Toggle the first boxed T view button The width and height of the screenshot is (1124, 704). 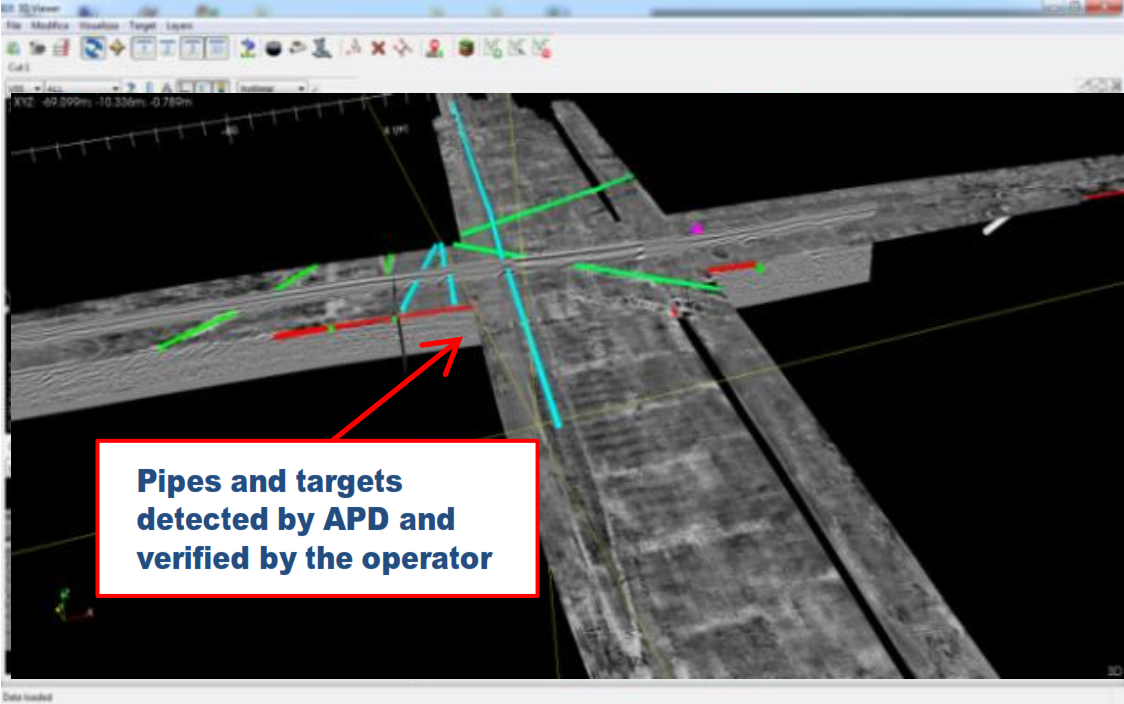[x=143, y=47]
